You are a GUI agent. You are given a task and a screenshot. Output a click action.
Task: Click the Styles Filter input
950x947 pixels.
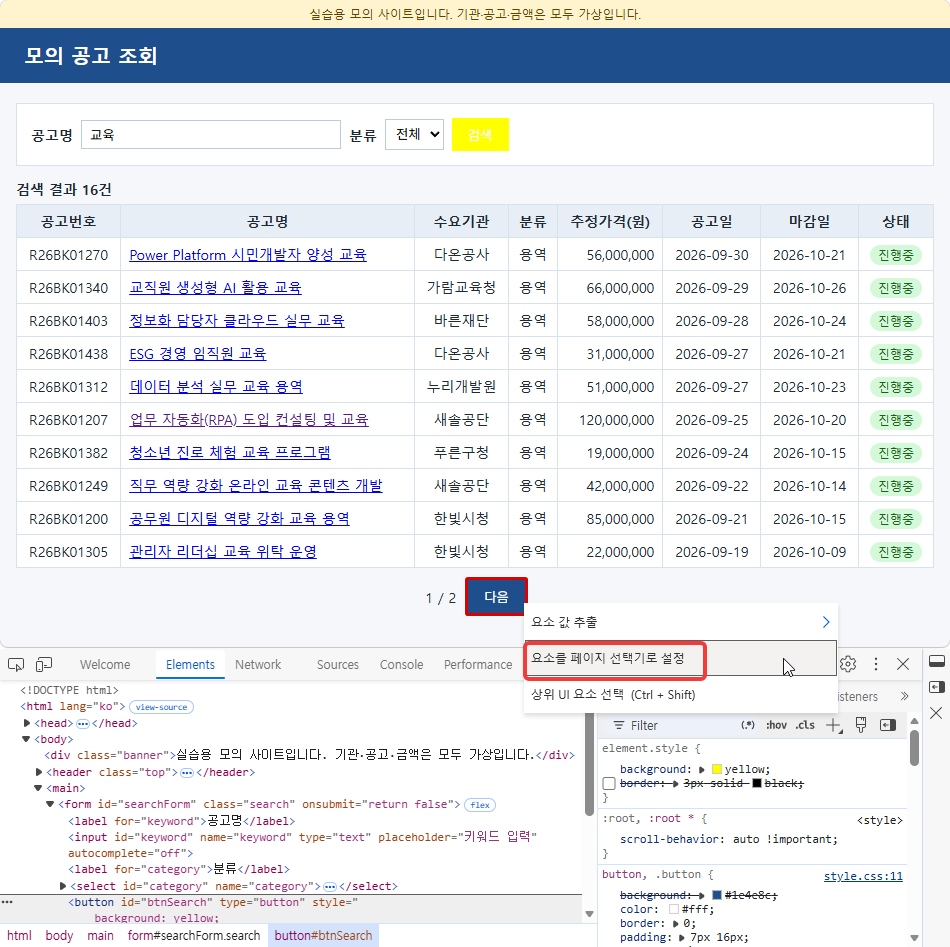(673, 725)
